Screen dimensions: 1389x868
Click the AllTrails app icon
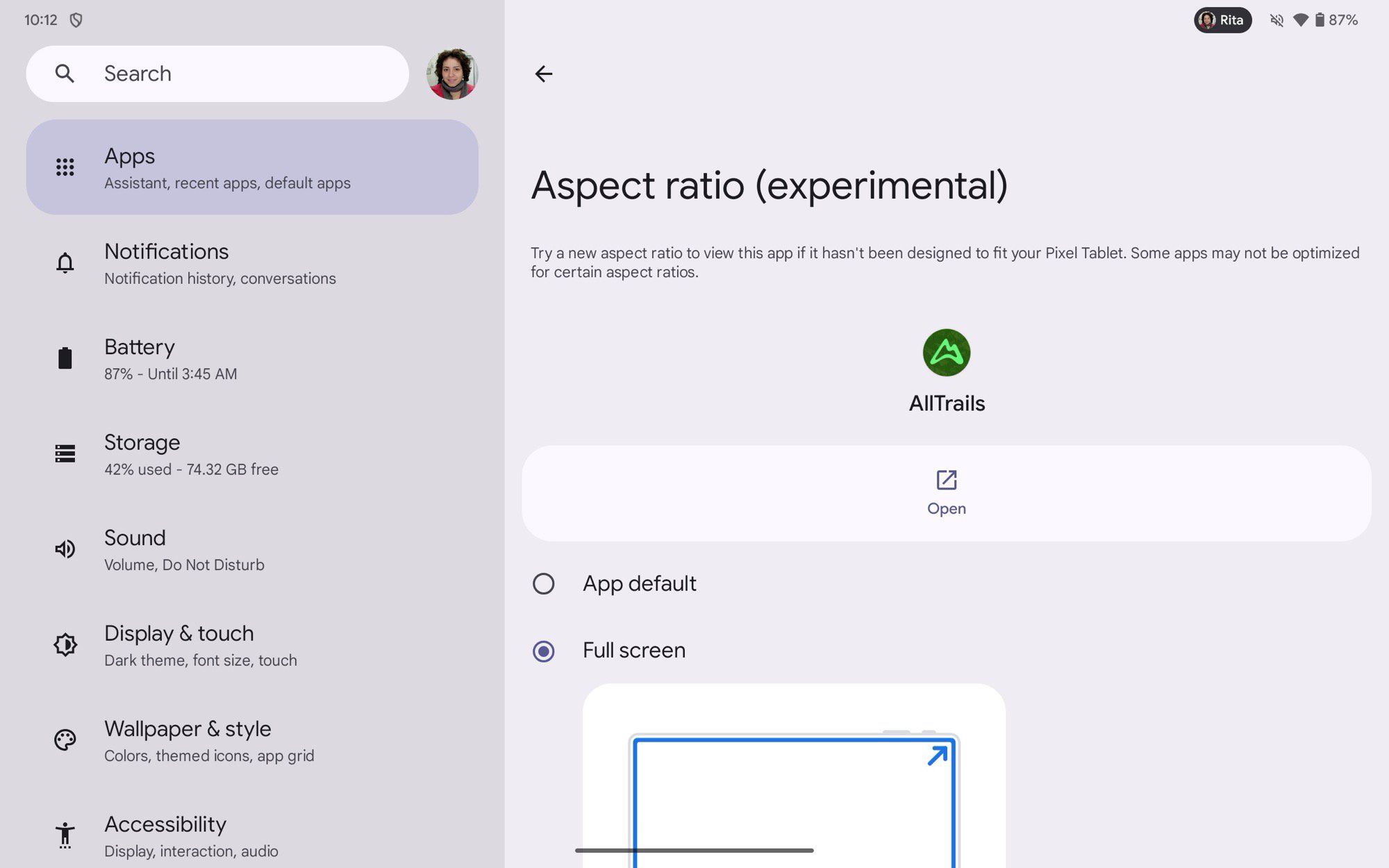coord(945,352)
